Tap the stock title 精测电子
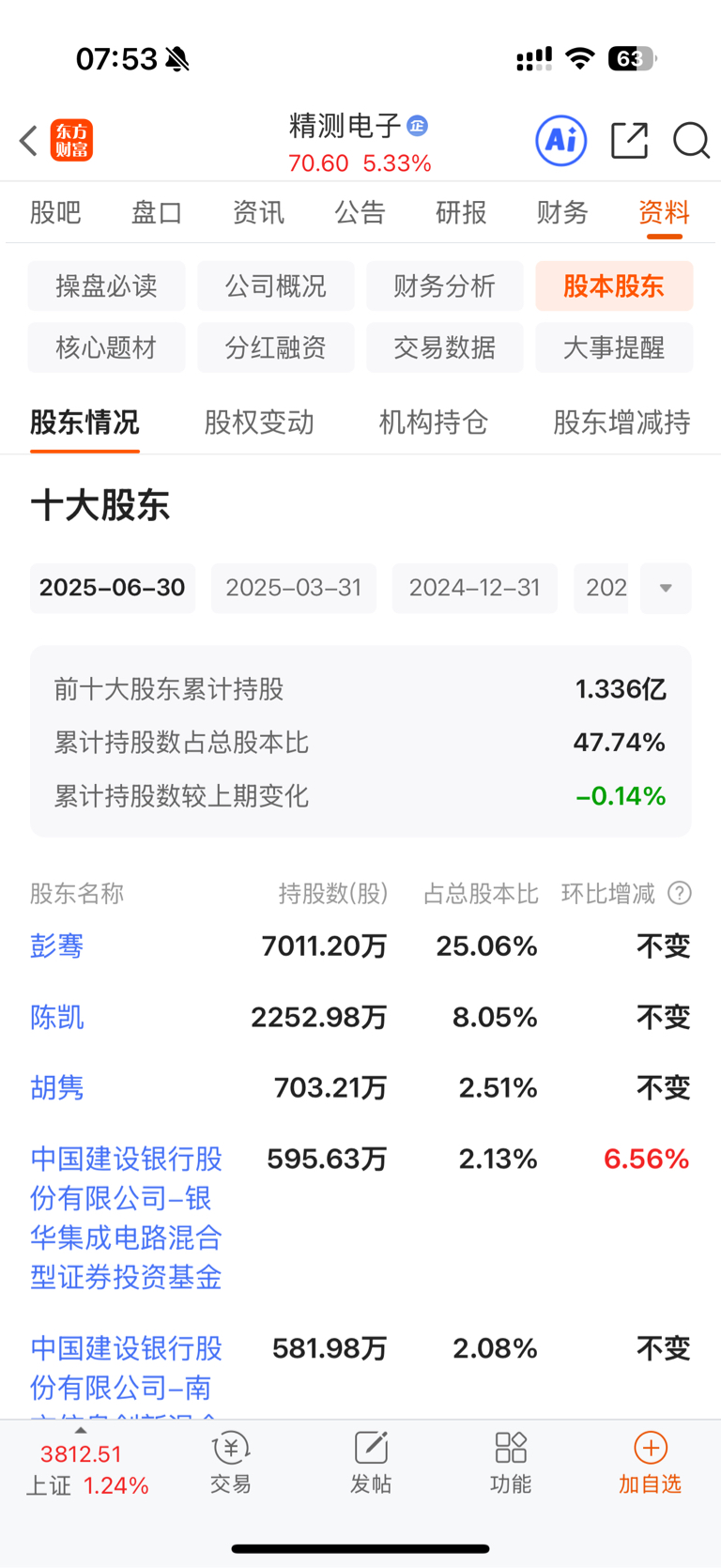The image size is (721, 1568). (x=345, y=125)
